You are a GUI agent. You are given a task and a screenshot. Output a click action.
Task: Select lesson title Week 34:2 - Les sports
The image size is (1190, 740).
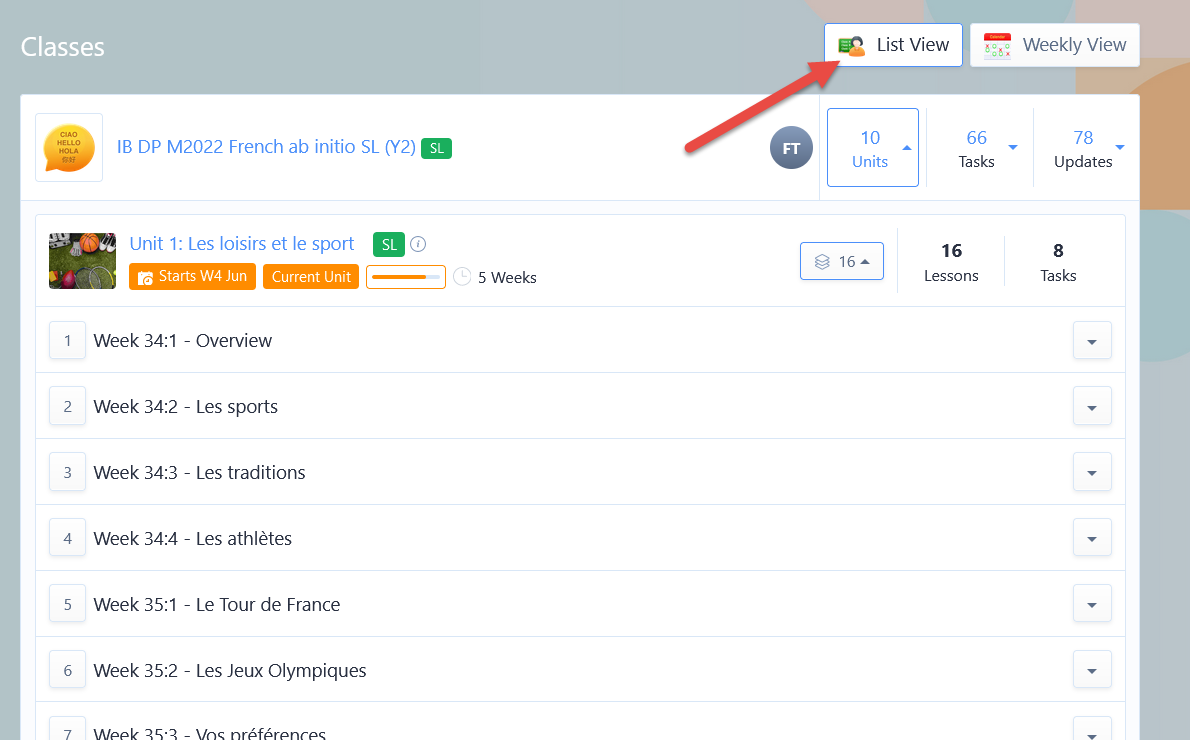185,407
